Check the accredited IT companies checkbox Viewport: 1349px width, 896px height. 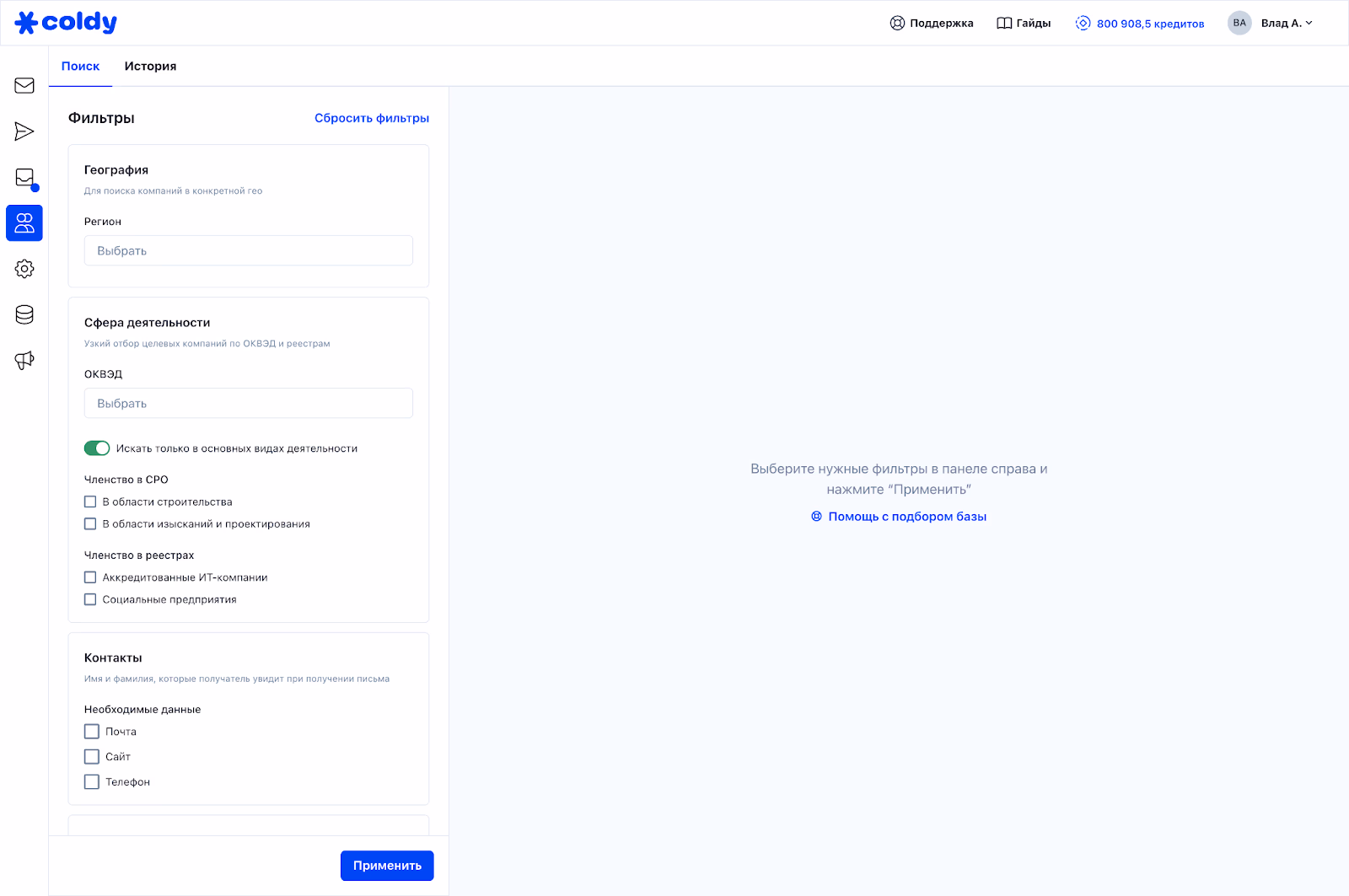click(x=90, y=577)
